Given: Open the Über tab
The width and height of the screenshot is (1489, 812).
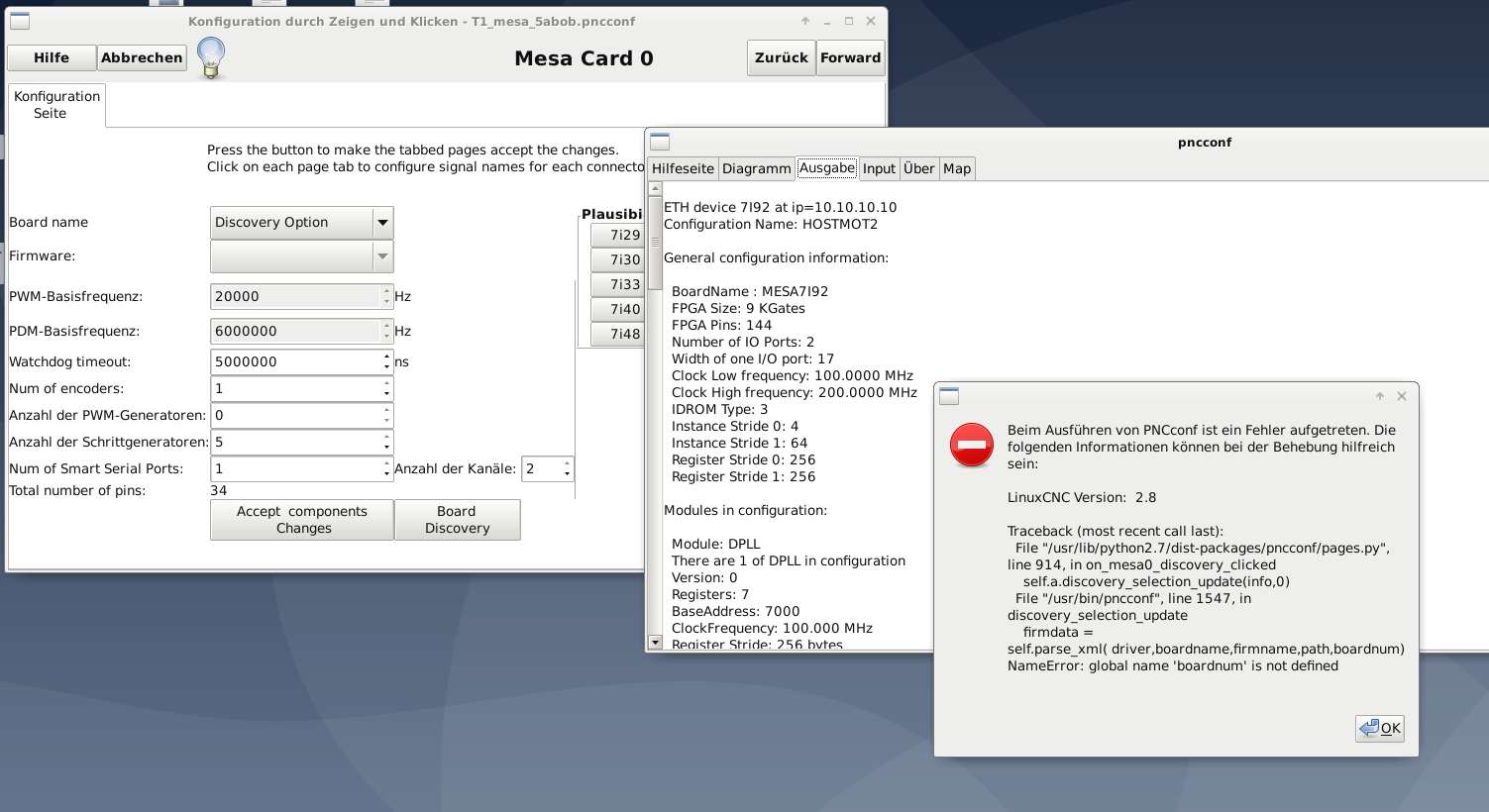Looking at the screenshot, I should point(918,168).
